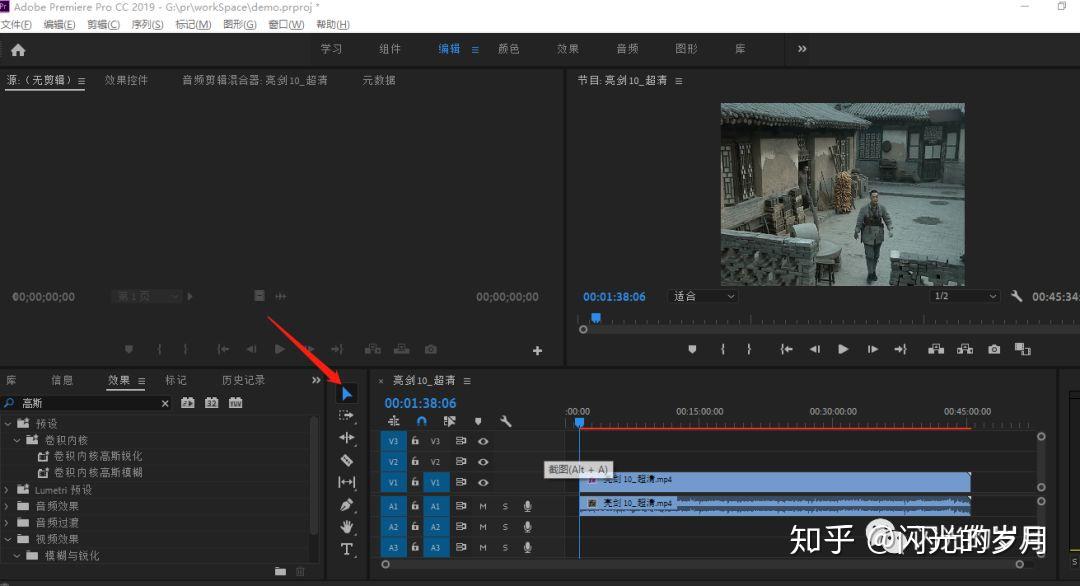Collapse the 预设 folder
The height and width of the screenshot is (586, 1080).
click(x=8, y=423)
